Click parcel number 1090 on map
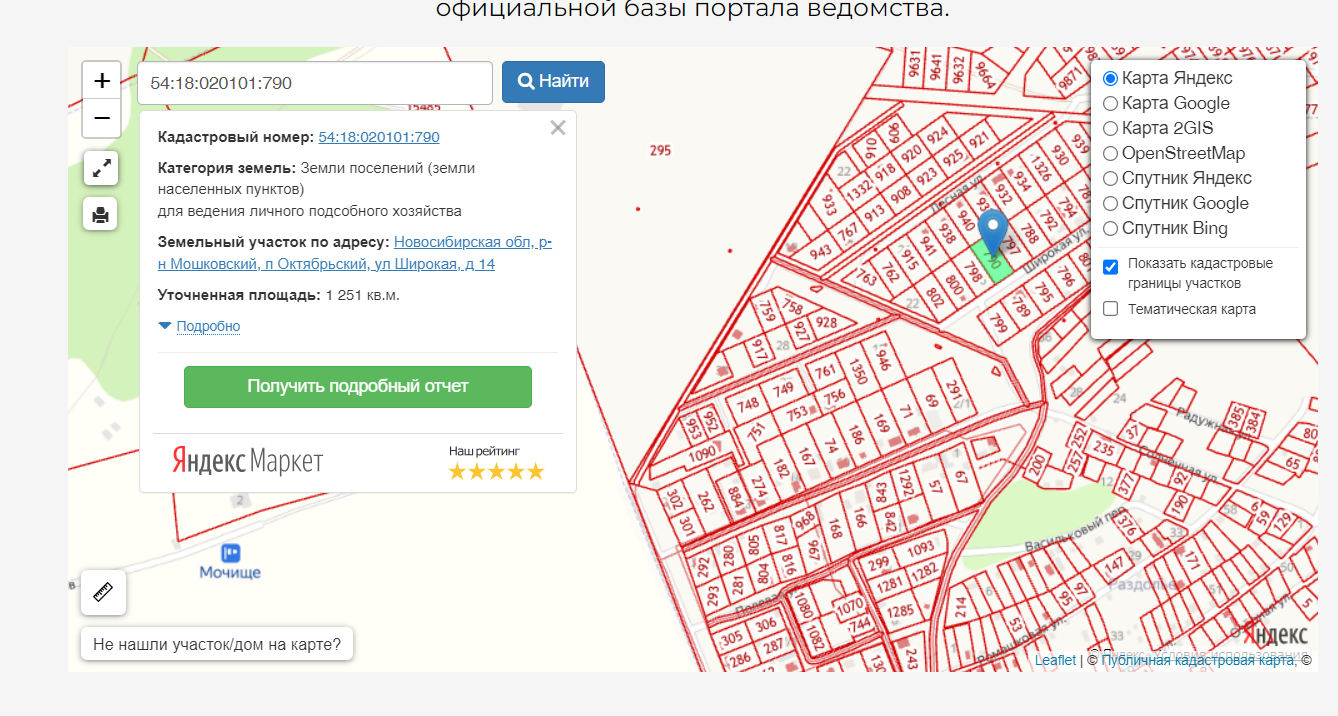Viewport: 1338px width, 716px height. pyautogui.click(x=703, y=453)
